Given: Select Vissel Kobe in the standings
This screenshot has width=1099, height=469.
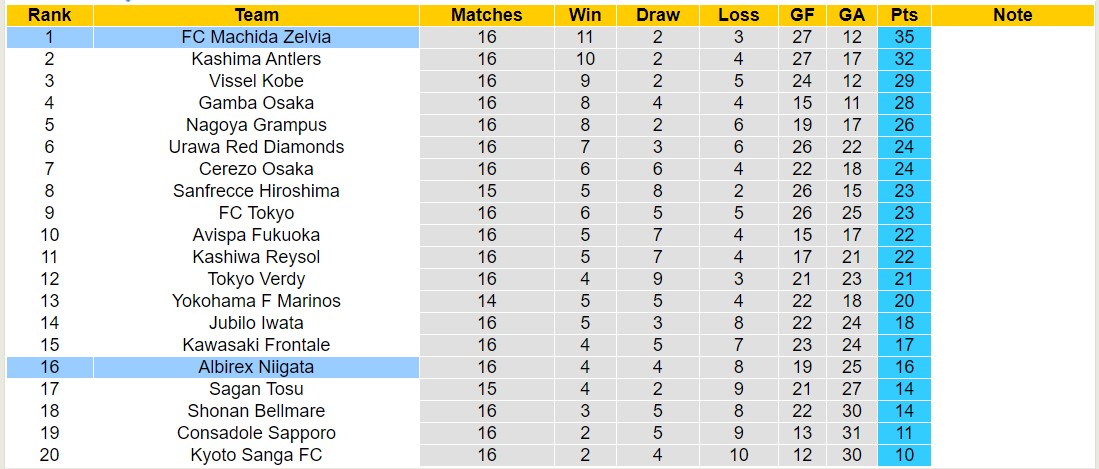Looking at the screenshot, I should coord(256,81).
